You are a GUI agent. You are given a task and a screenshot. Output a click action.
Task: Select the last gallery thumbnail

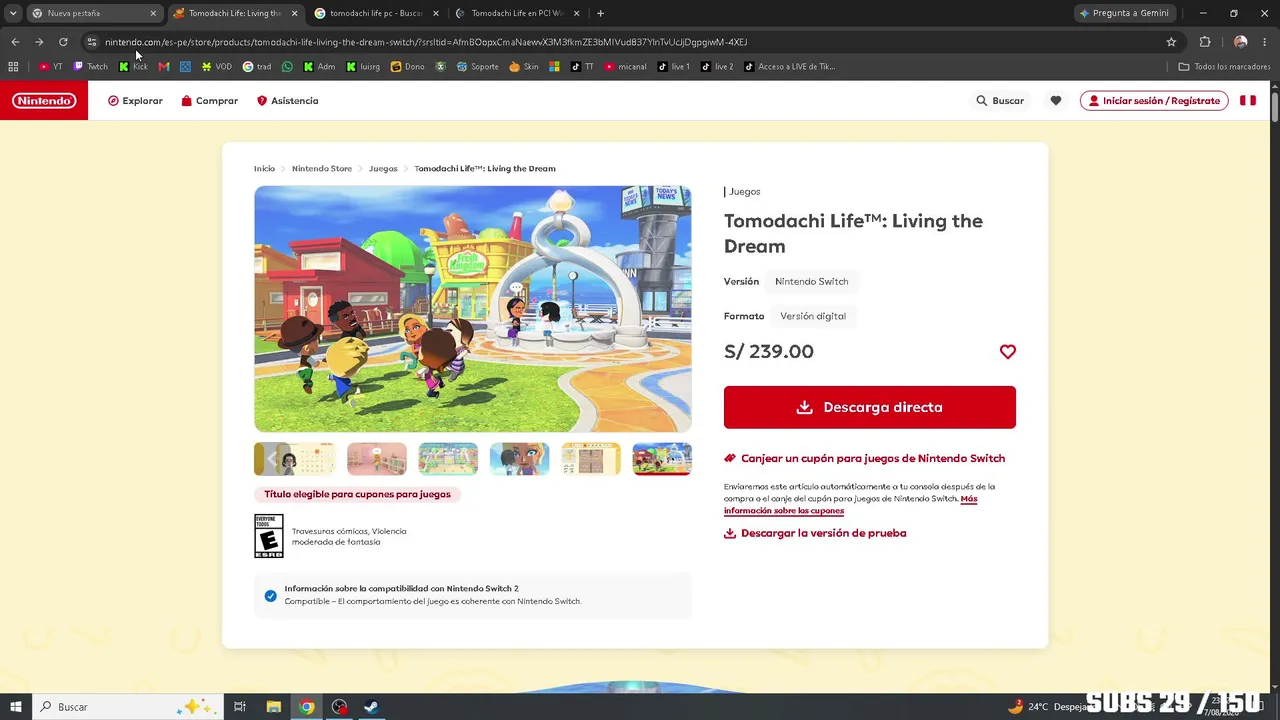pyautogui.click(x=662, y=459)
